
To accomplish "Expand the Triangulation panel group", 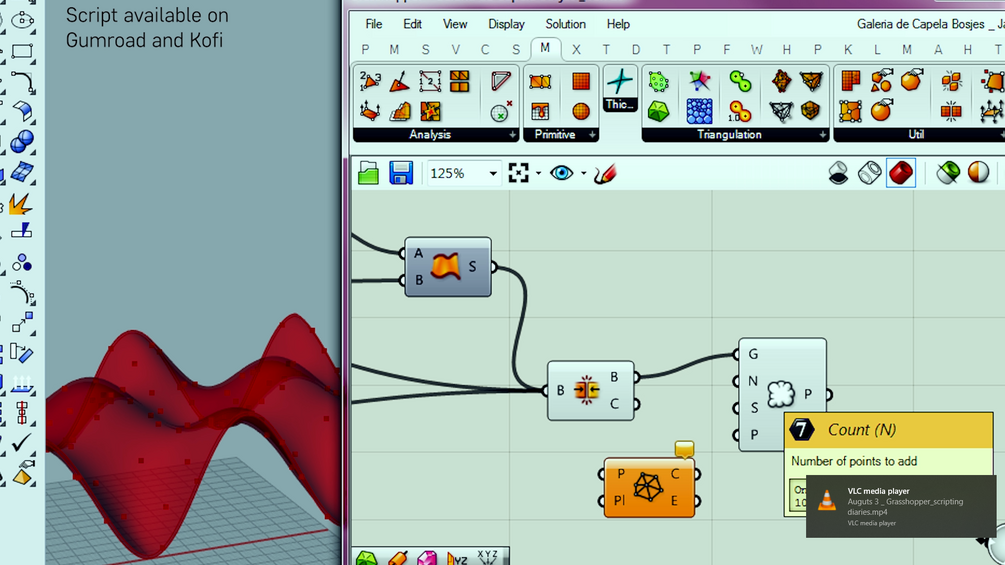I will click(x=822, y=135).
